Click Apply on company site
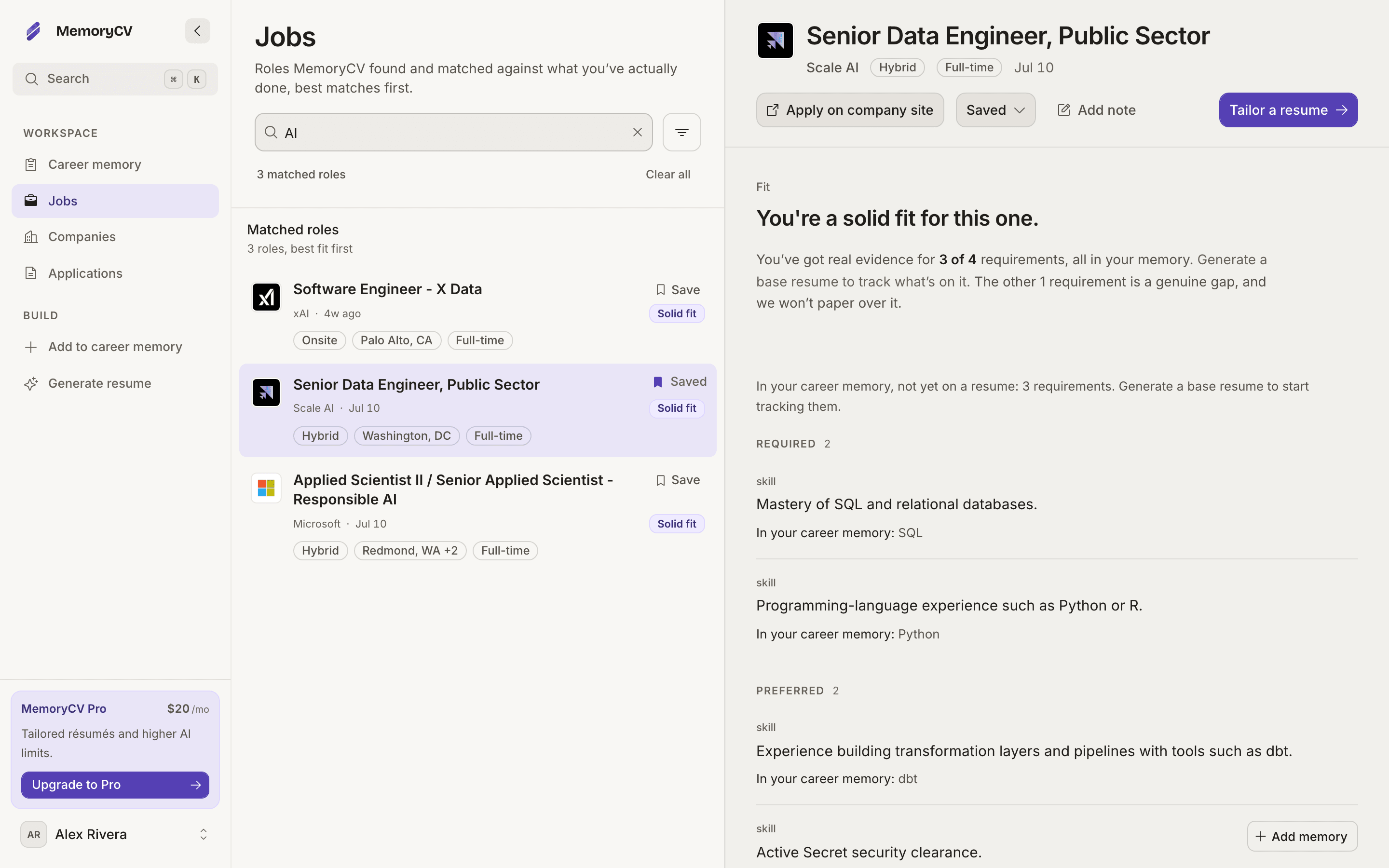The width and height of the screenshot is (1389, 868). tap(849, 109)
